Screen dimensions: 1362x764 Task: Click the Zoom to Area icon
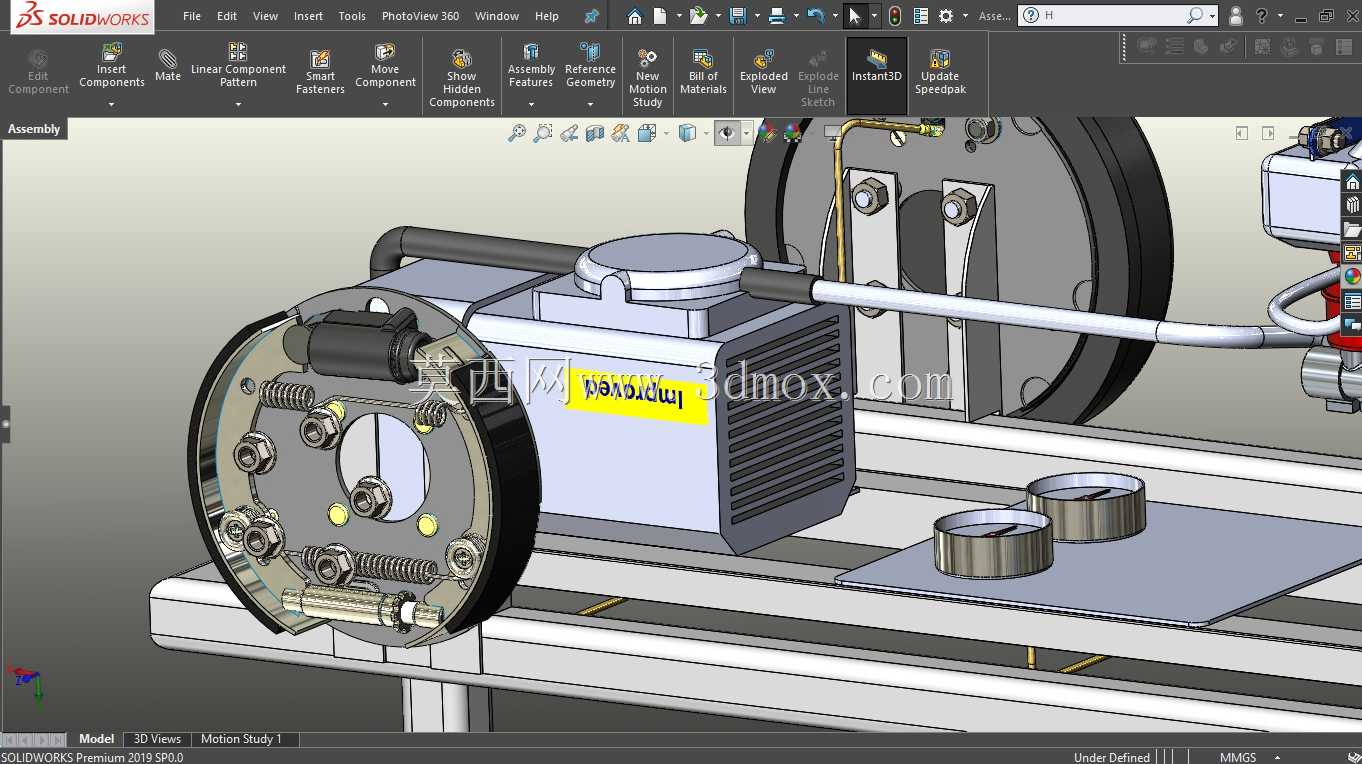543,133
